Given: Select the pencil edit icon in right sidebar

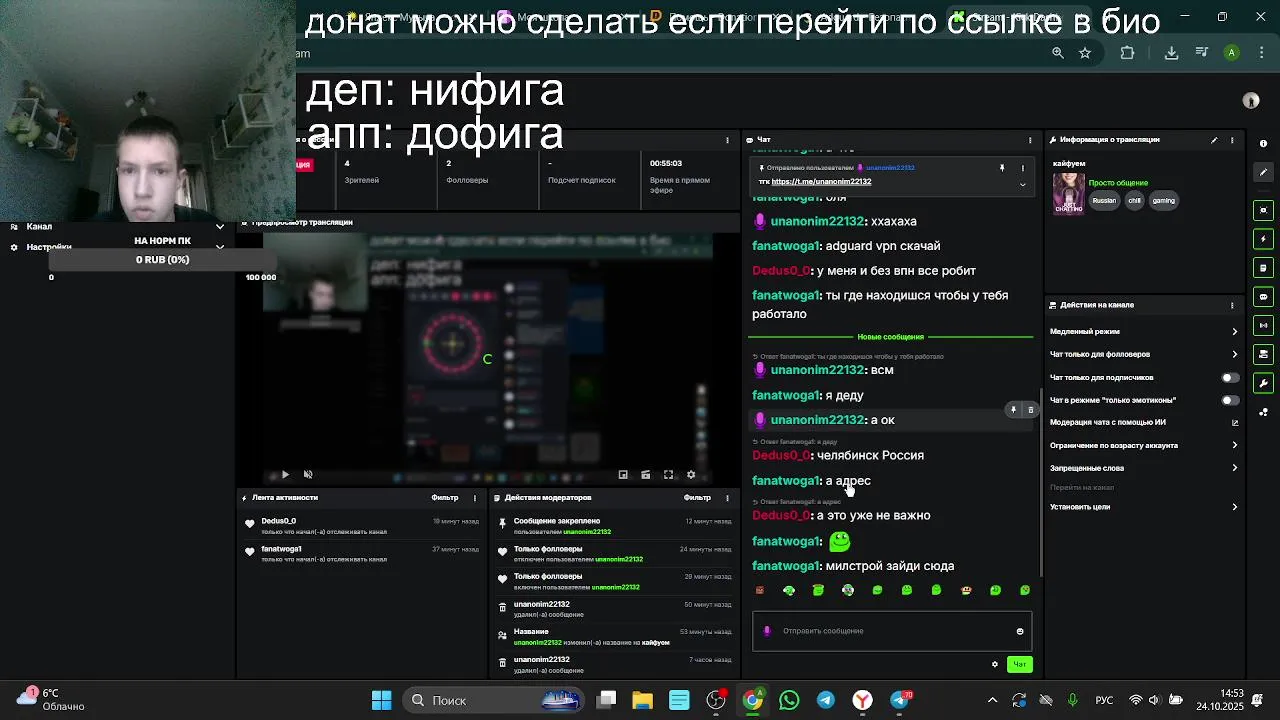Looking at the screenshot, I should [x=1263, y=172].
